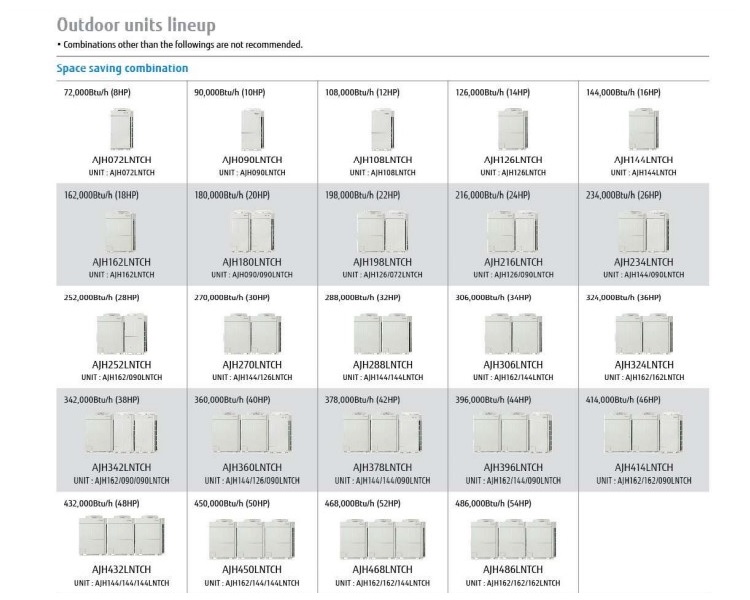This screenshot has width=750, height=600.
Task: Select the AJH486LNTCH 54HP unit image
Action: coord(513,538)
